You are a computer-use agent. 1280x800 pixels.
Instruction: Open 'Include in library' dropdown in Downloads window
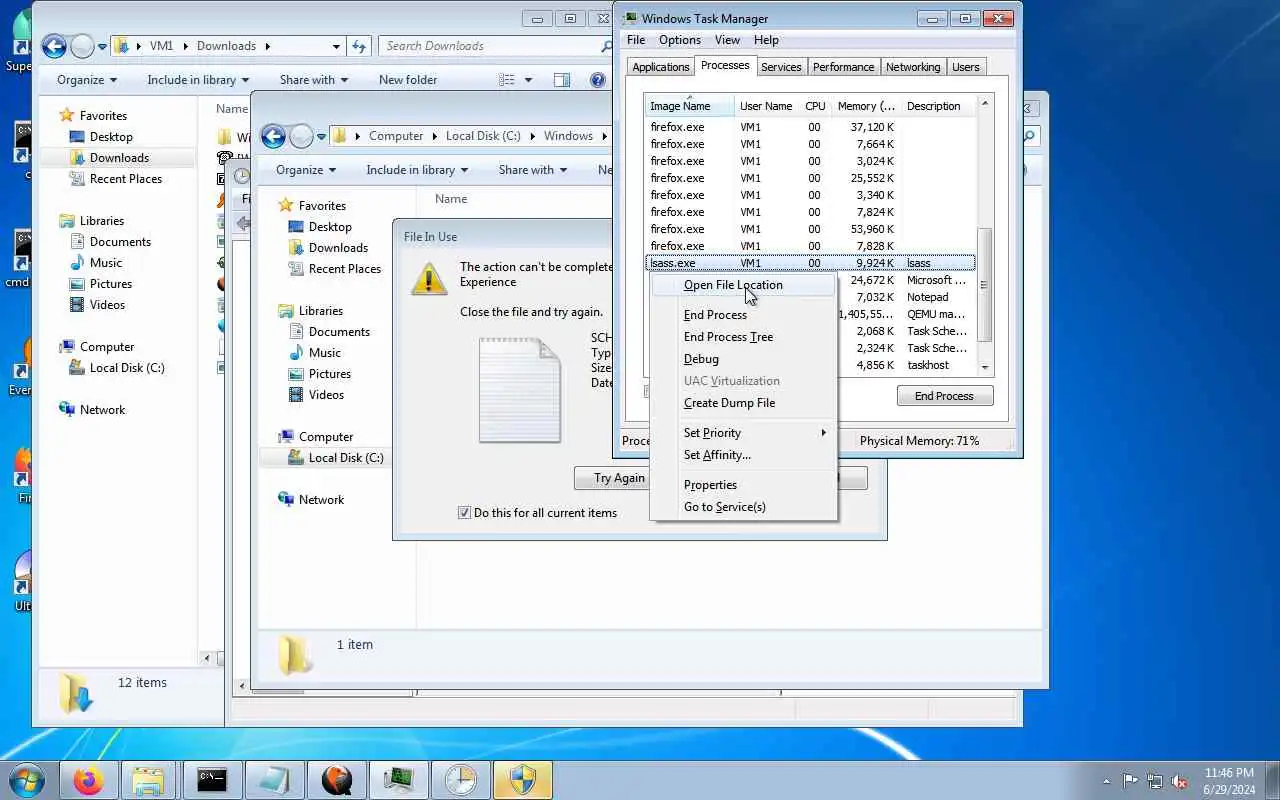(198, 80)
